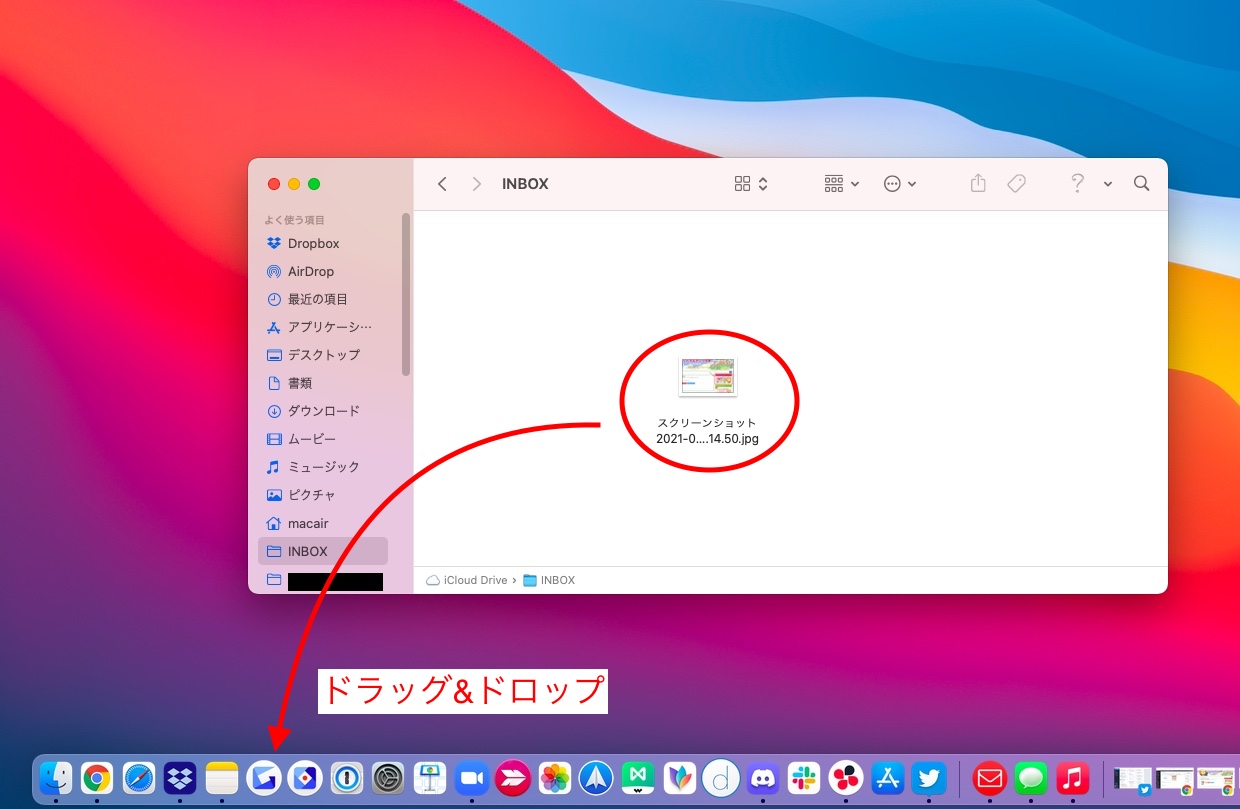
Task: Open the icon view switcher dropdown
Action: [751, 184]
